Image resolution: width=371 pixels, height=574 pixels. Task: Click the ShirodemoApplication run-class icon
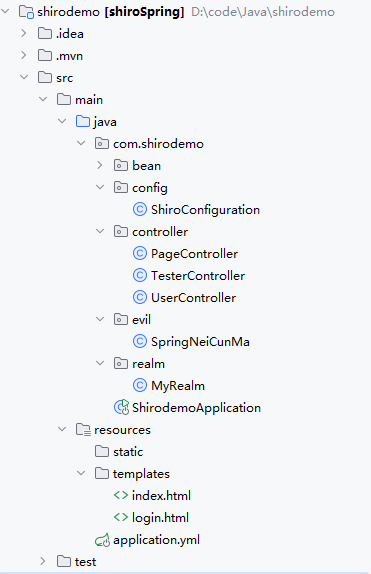[x=121, y=407]
